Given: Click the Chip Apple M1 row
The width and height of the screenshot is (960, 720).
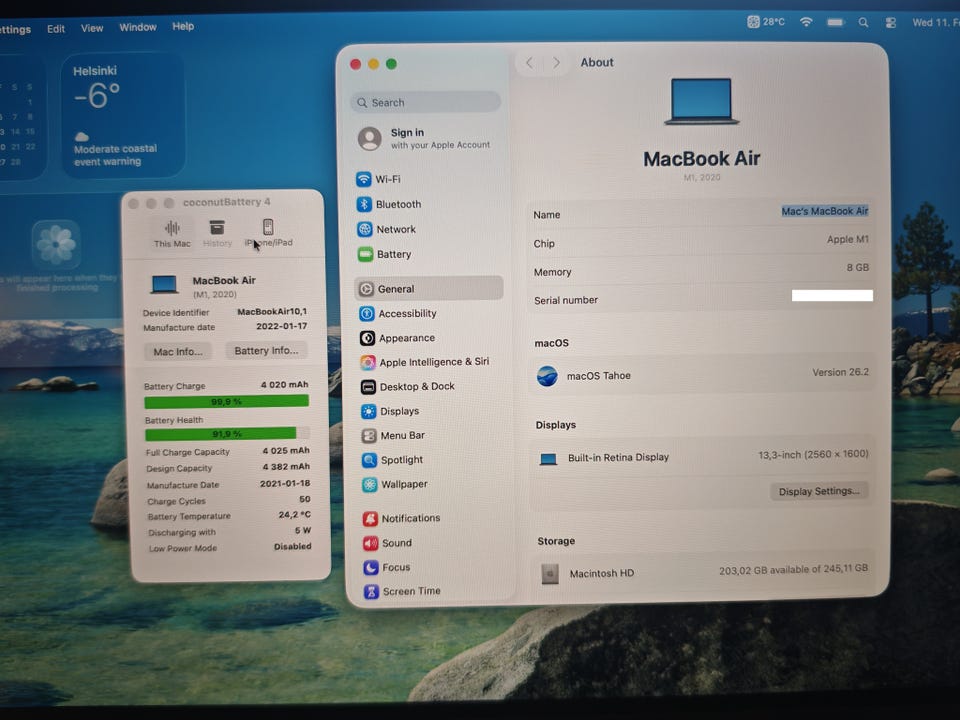Looking at the screenshot, I should pos(701,241).
